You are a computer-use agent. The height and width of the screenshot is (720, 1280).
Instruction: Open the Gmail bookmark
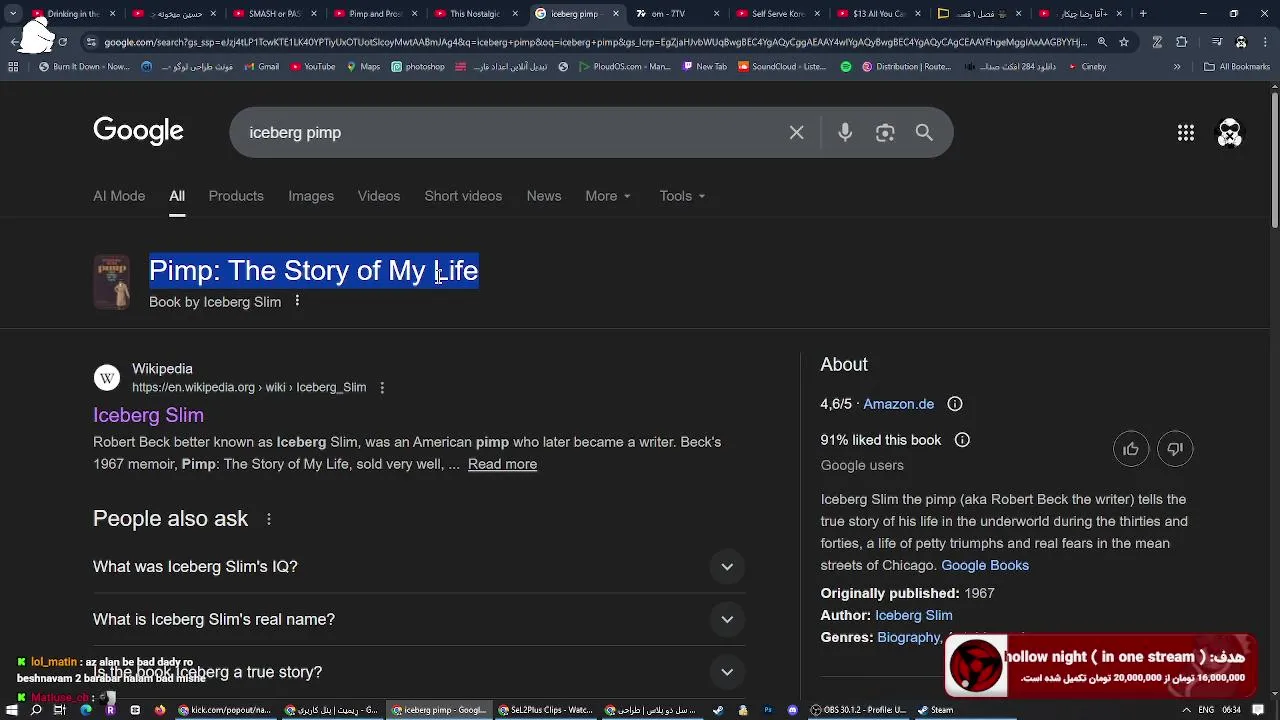[x=261, y=67]
